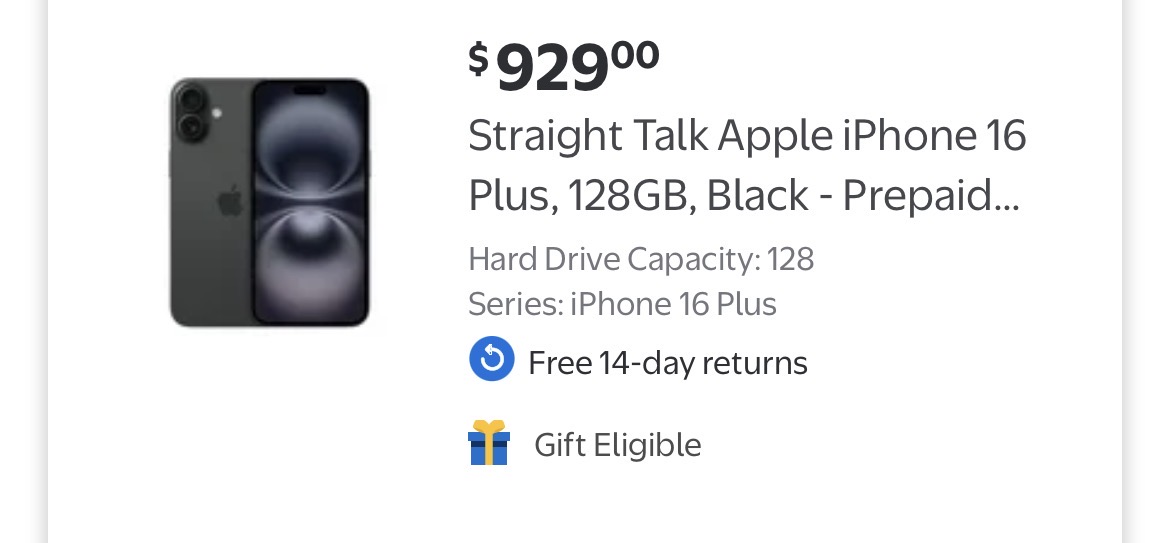Click the Apple logo on phone's back
The image size is (1170, 543).
coord(231,201)
